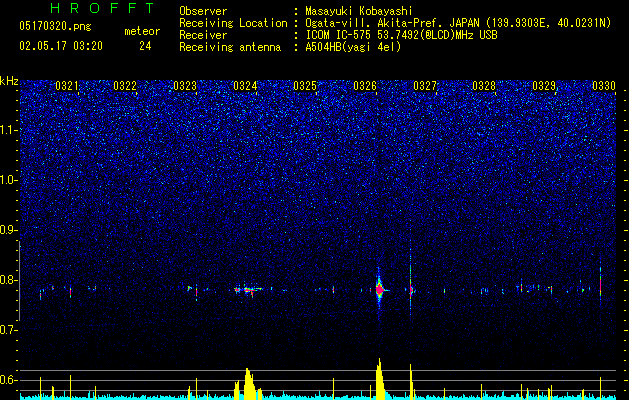This screenshot has width=629, height=400.
Task: Click the 1.0 kHz axis label
Action: pos(8,180)
